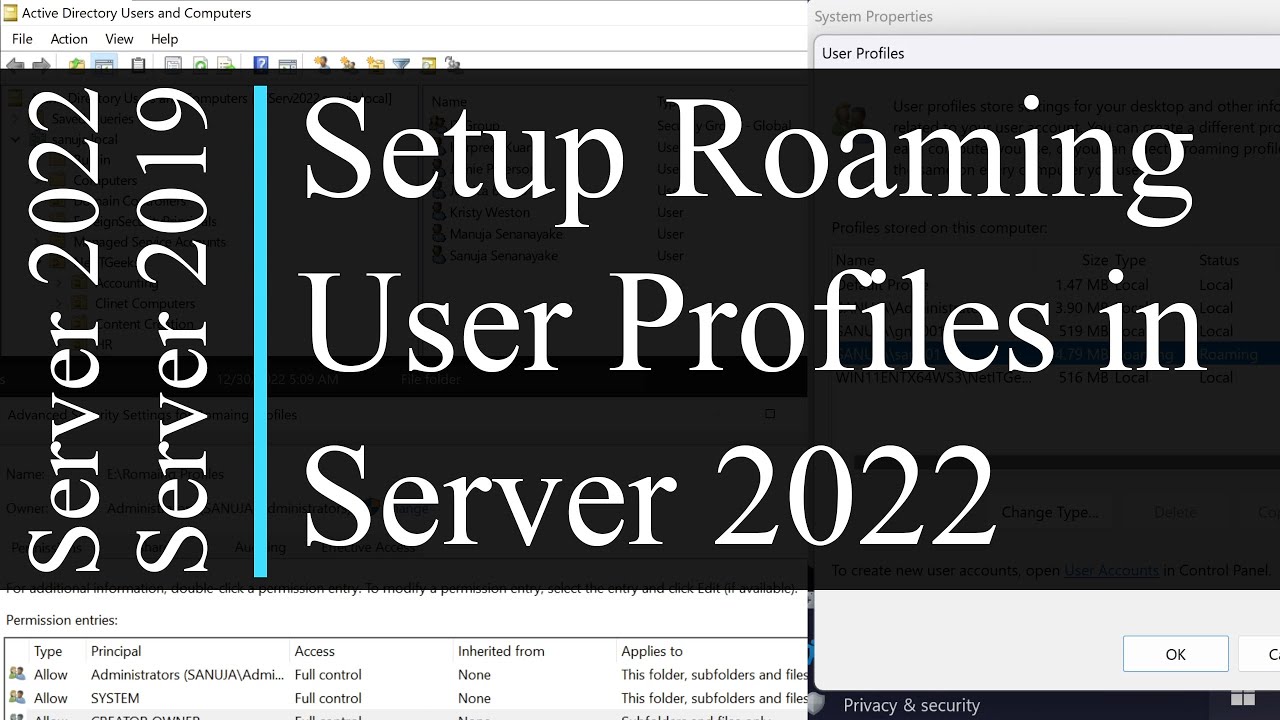Sort permissions by the Type column

point(48,651)
